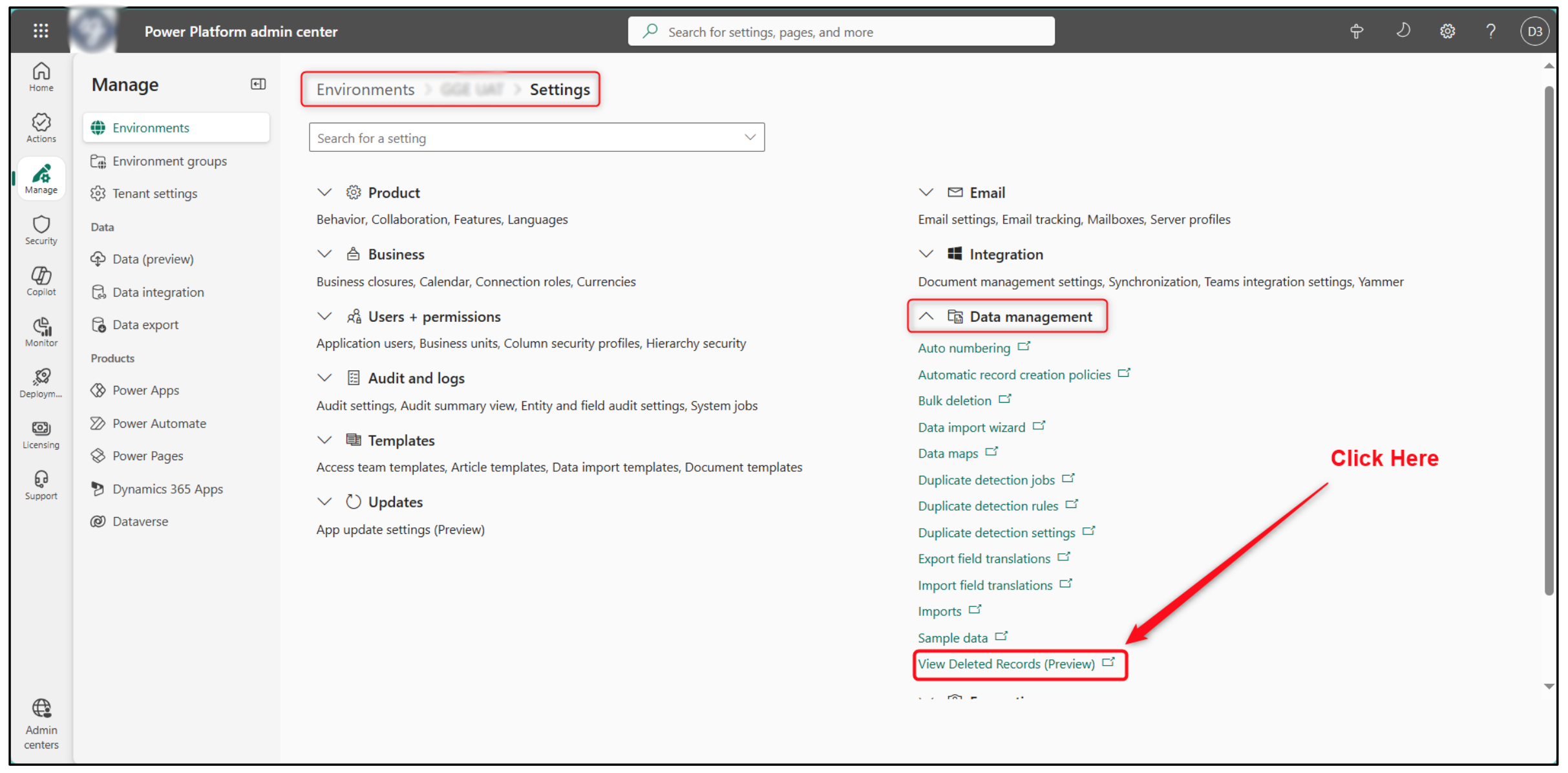Click View Deleted Records (Preview) link
The image size is (1568, 773).
click(x=1006, y=664)
